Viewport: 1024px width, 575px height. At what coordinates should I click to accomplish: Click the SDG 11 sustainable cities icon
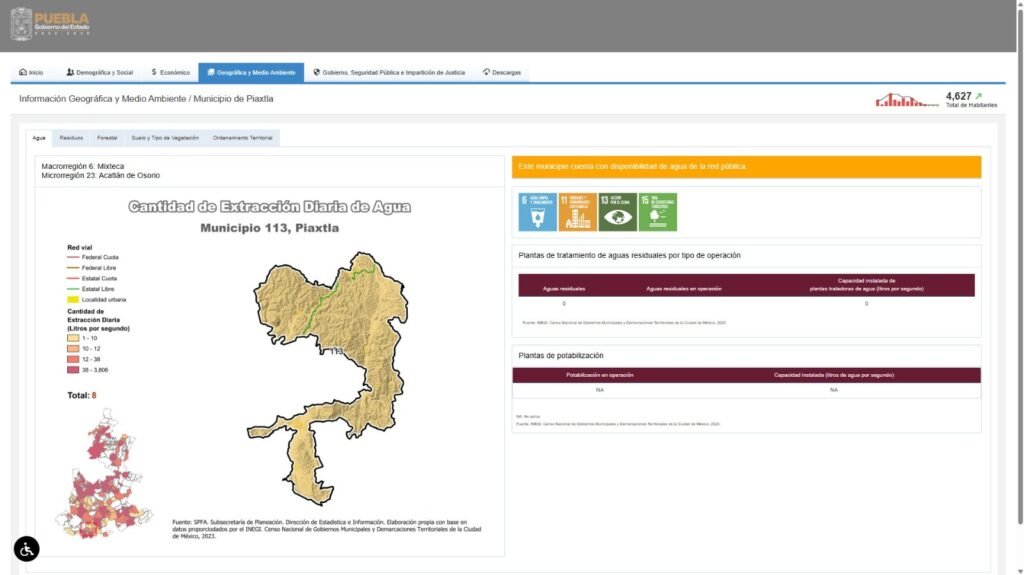[x=577, y=212]
